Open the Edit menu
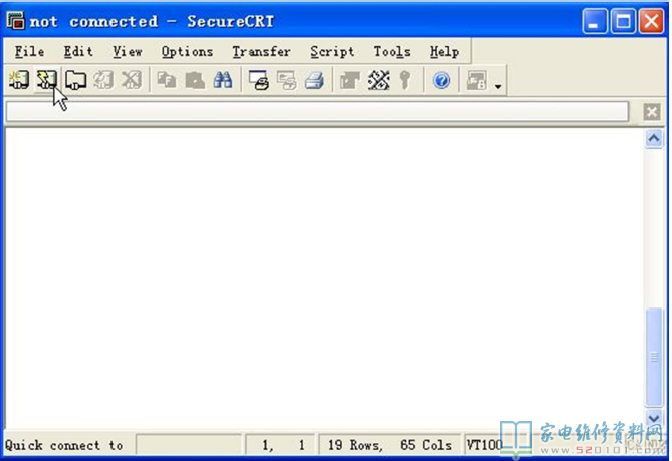672x461 pixels. click(78, 51)
